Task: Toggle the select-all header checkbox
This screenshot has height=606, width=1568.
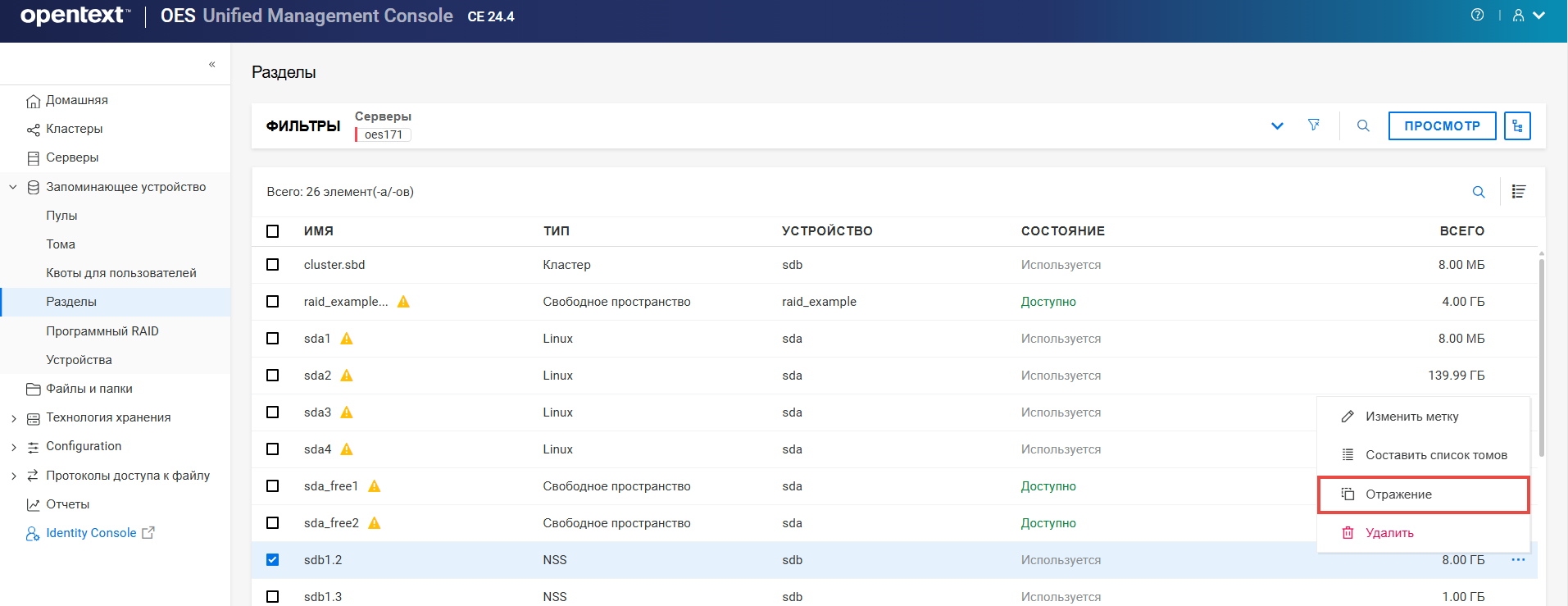Action: click(x=273, y=231)
